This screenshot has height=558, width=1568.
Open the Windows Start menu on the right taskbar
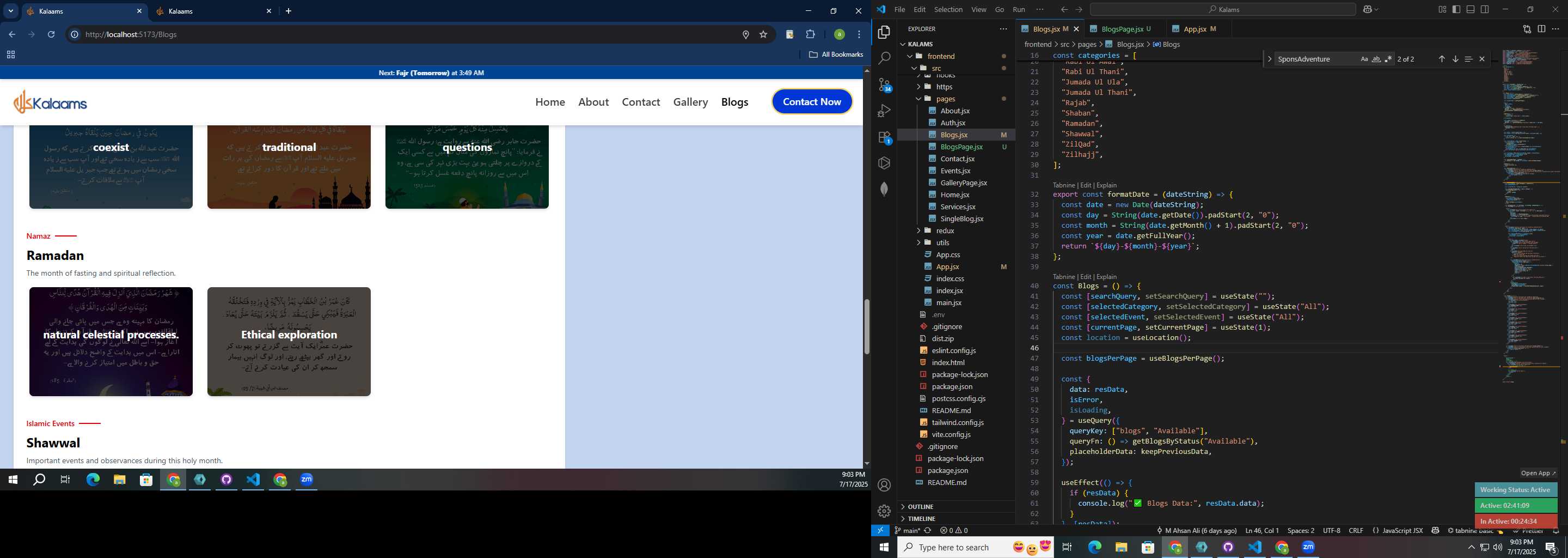(x=884, y=547)
